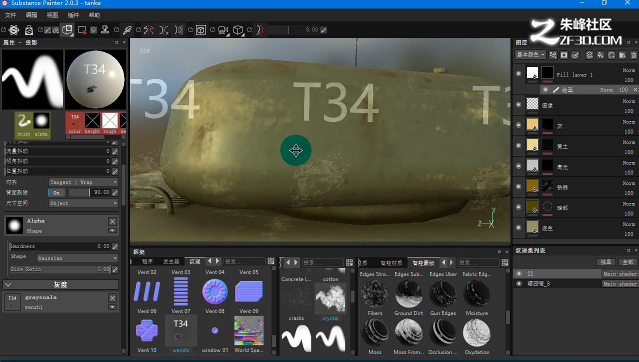Toggle the symmetry icon in the toolbar
The width and height of the screenshot is (639, 362).
pyautogui.click(x=149, y=30)
